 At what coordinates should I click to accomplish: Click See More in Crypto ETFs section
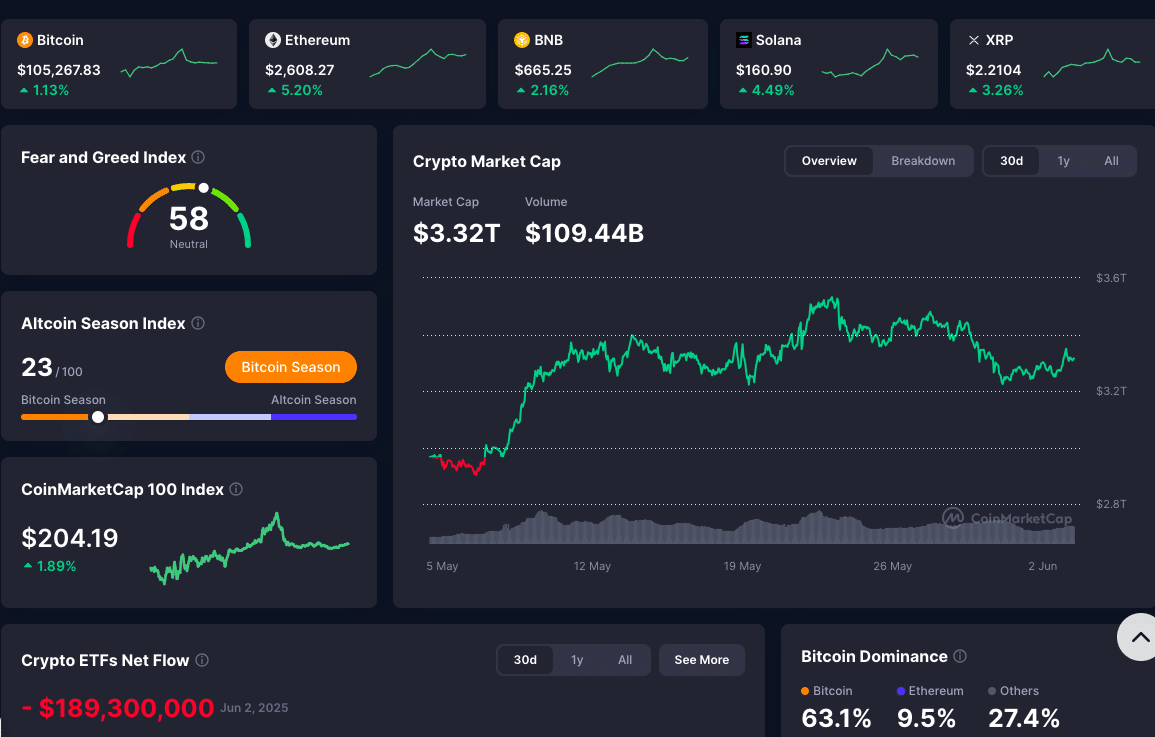[702, 660]
